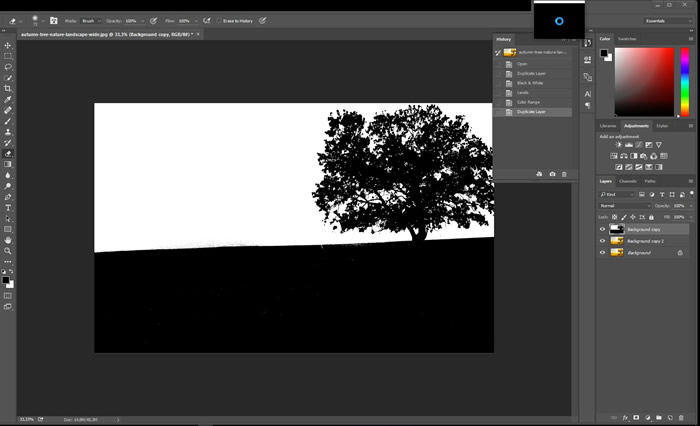
Task: Select the Hand tool
Action: [x=8, y=240]
